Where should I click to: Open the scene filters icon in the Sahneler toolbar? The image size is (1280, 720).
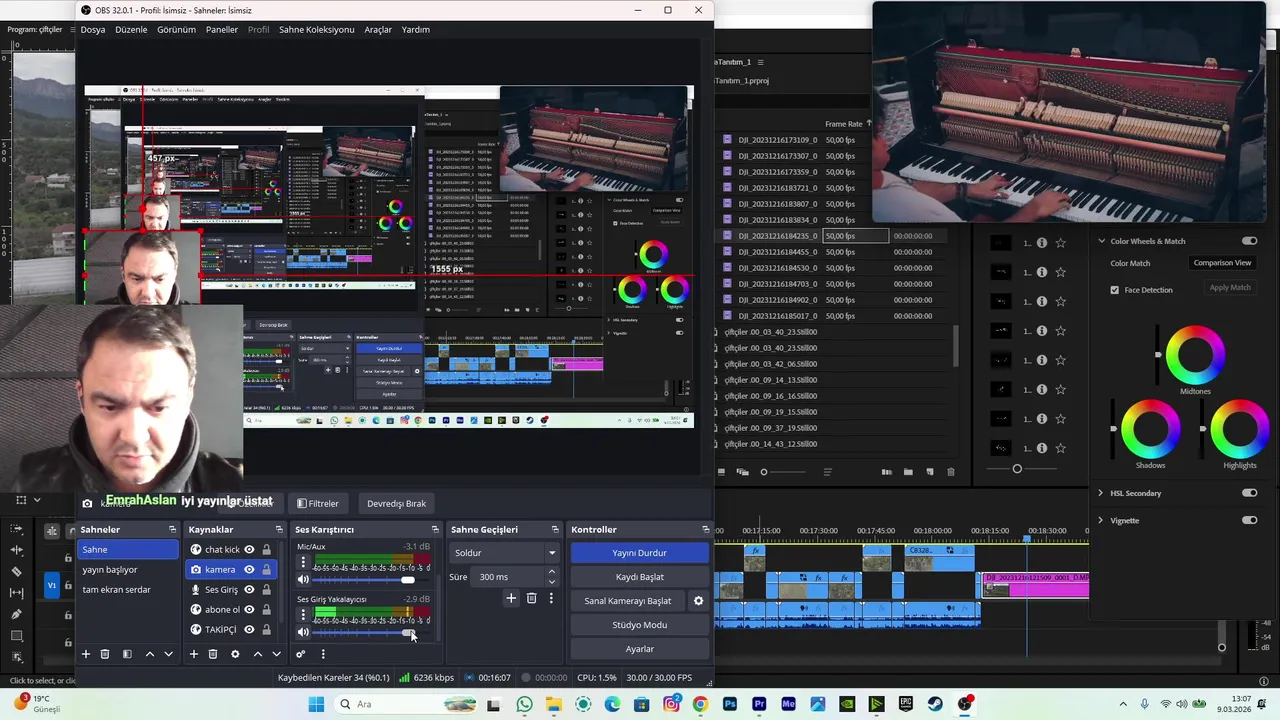click(127, 654)
